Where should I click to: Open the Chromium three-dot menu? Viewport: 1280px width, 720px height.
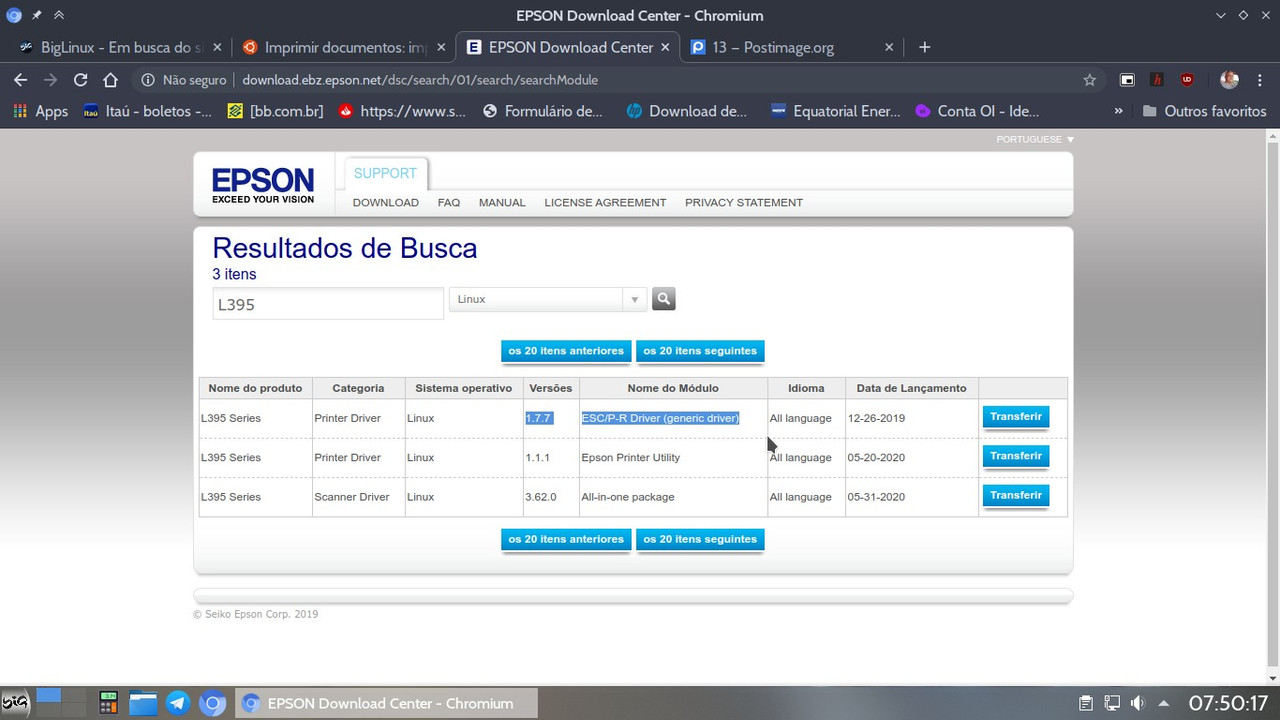point(1259,80)
